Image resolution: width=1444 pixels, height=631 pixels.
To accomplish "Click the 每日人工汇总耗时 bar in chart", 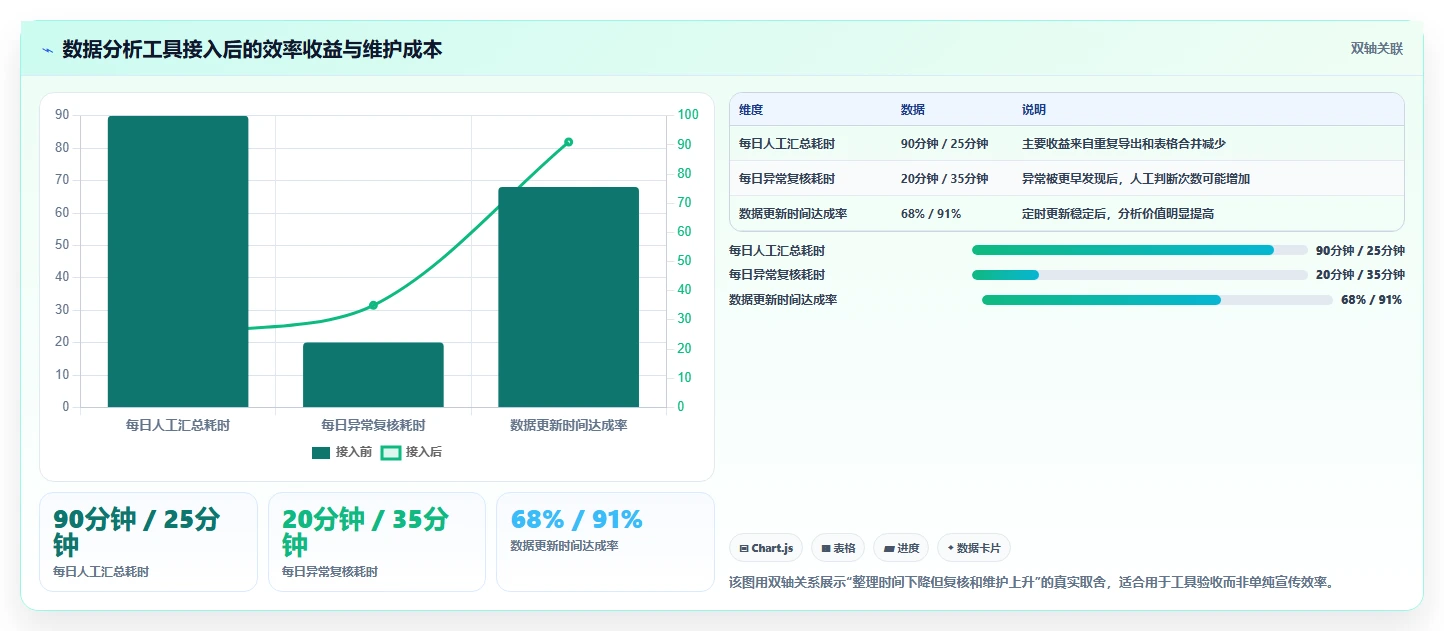I will pyautogui.click(x=178, y=261).
